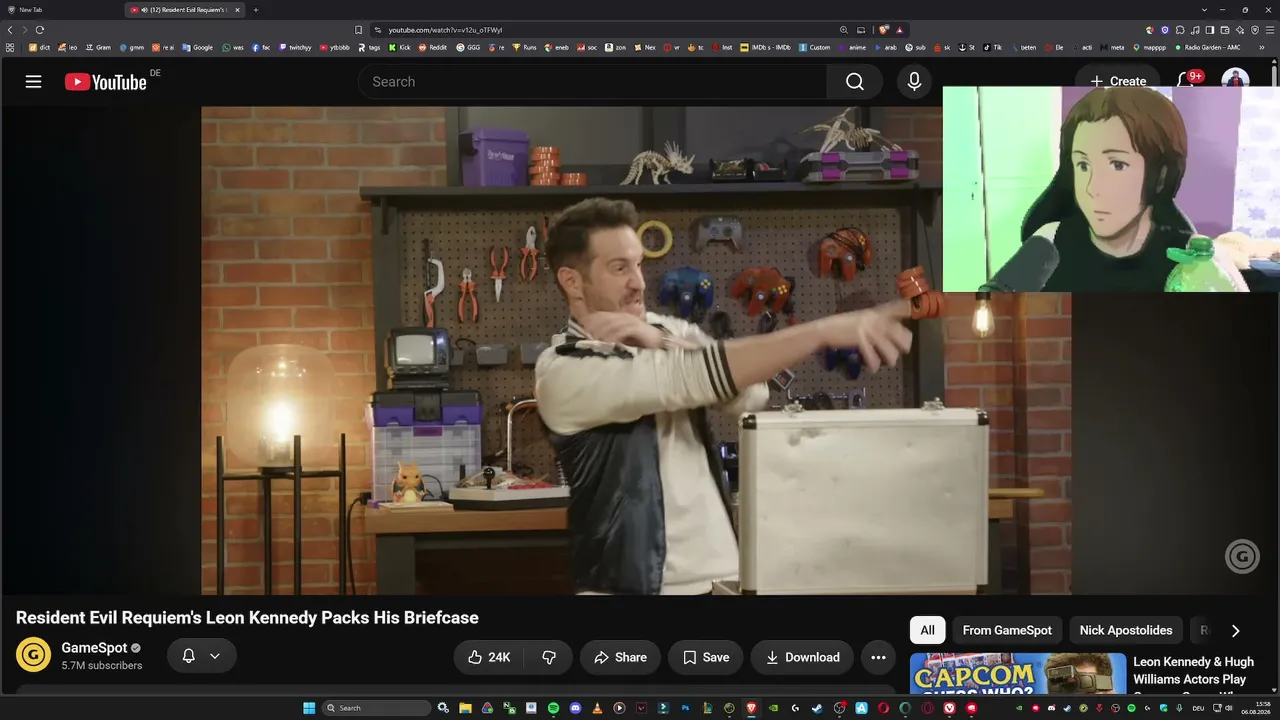The width and height of the screenshot is (1280, 720).
Task: Open the Brave wallet icon
Action: 1225,30
